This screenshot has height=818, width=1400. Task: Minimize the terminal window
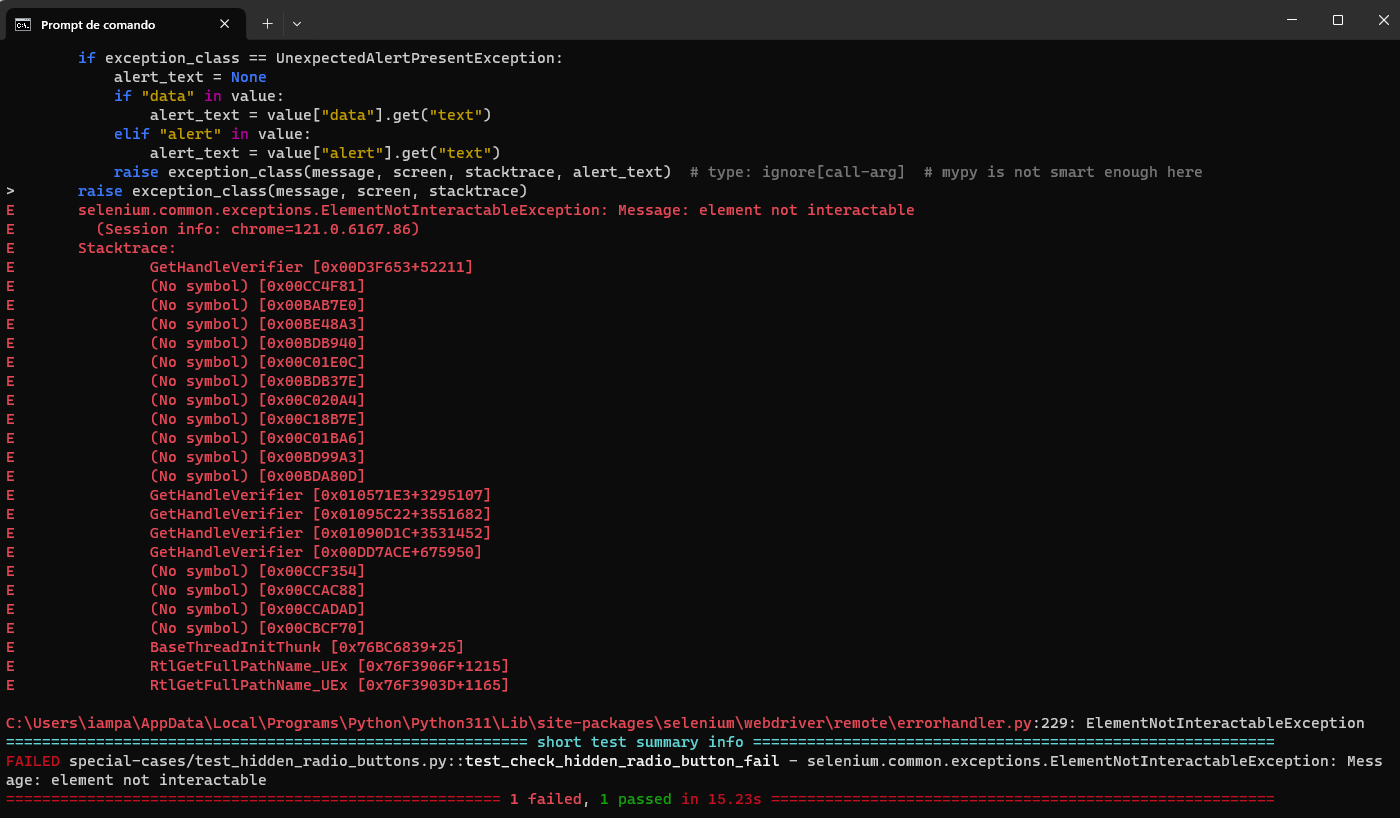click(x=1292, y=20)
